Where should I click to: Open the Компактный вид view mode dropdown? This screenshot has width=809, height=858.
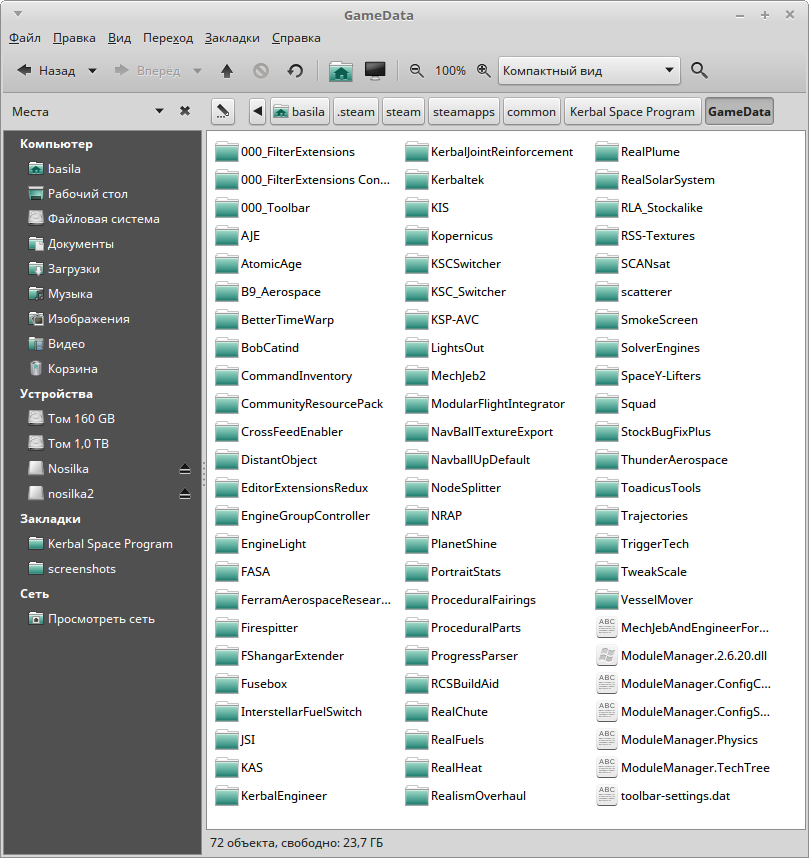589,71
